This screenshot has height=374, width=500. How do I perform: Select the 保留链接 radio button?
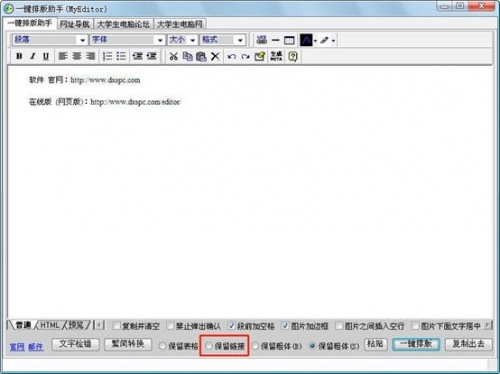point(209,346)
